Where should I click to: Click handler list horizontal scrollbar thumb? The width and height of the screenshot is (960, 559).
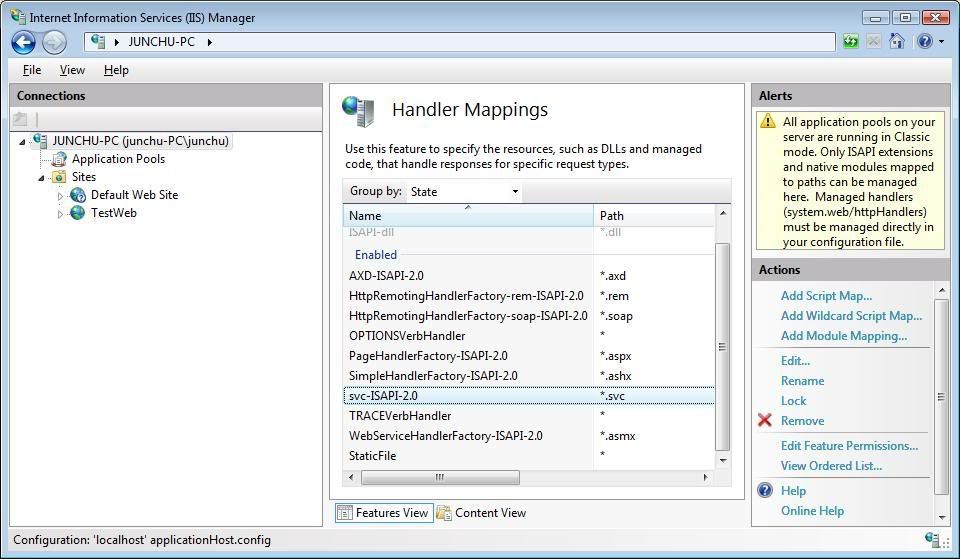pos(440,477)
